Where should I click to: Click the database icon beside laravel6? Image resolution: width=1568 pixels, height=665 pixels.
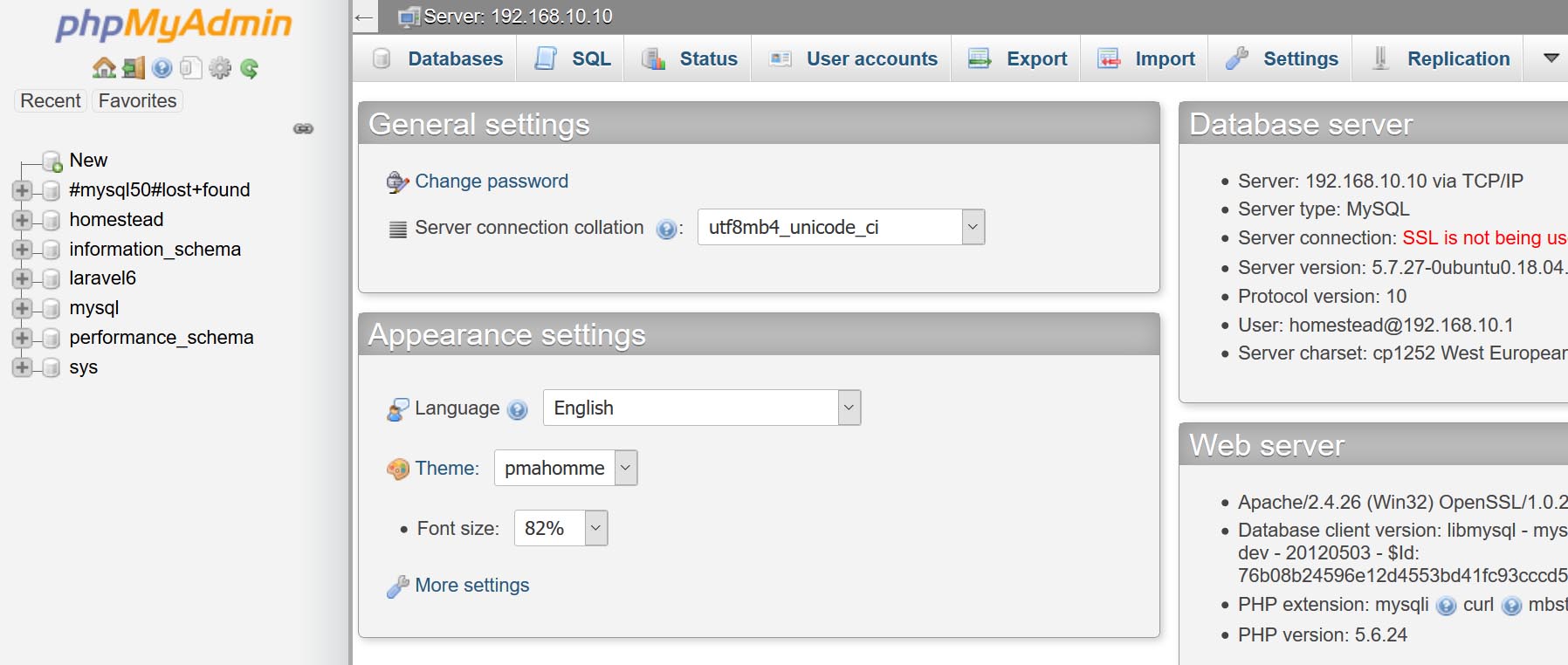point(52,278)
